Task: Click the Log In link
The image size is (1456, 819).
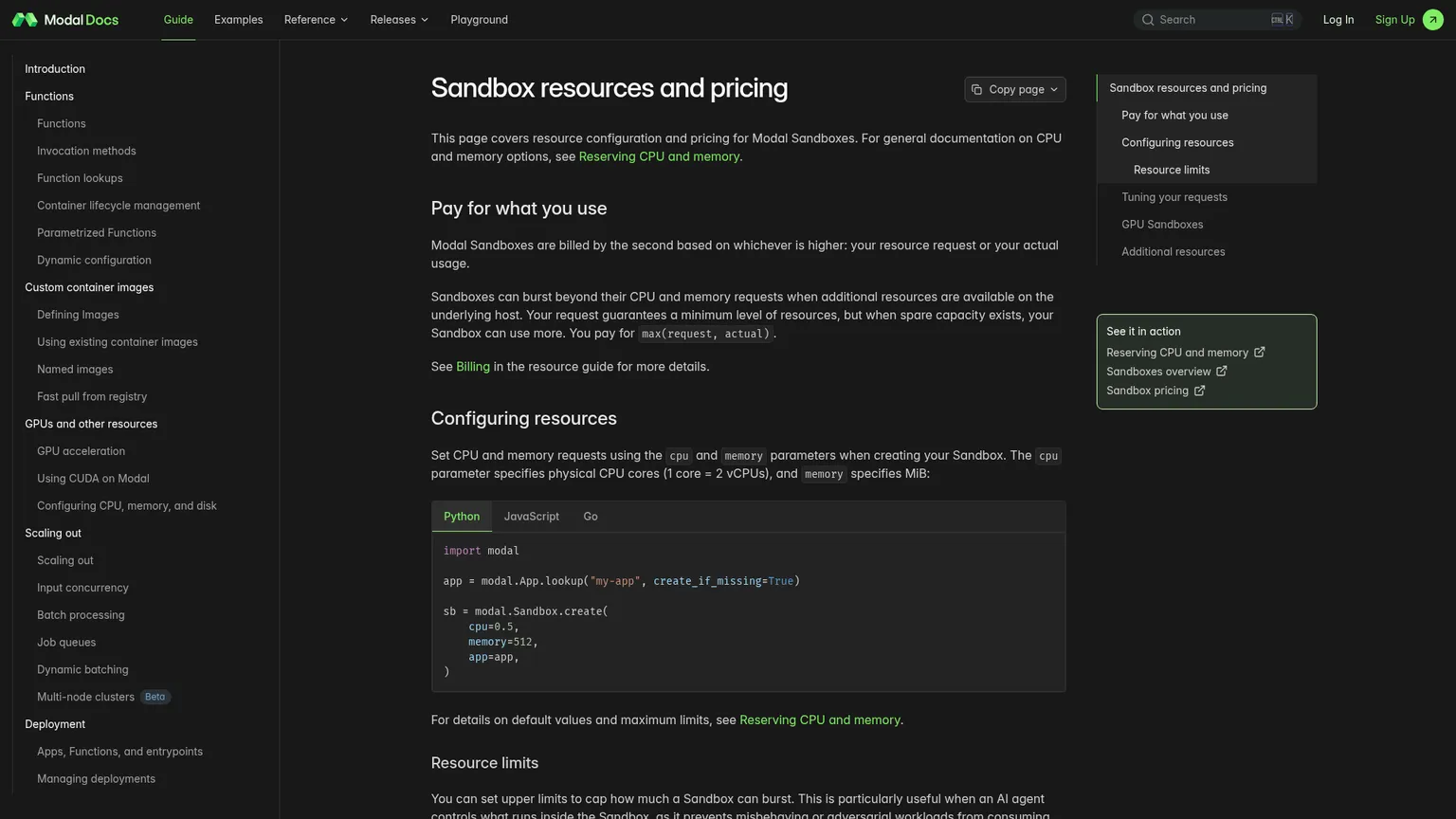Action: click(1338, 20)
